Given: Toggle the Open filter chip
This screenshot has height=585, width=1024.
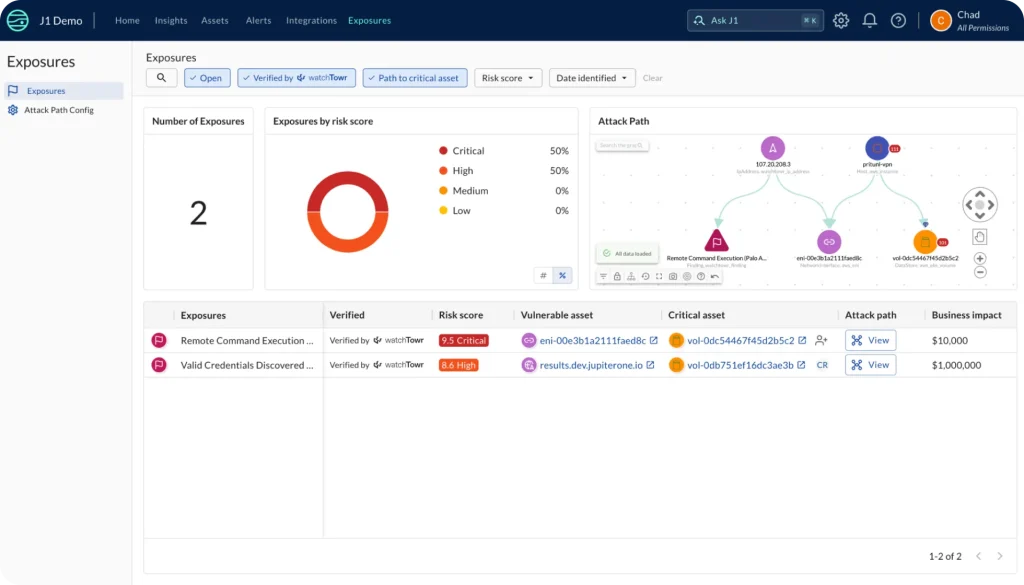Looking at the screenshot, I should (x=207, y=78).
